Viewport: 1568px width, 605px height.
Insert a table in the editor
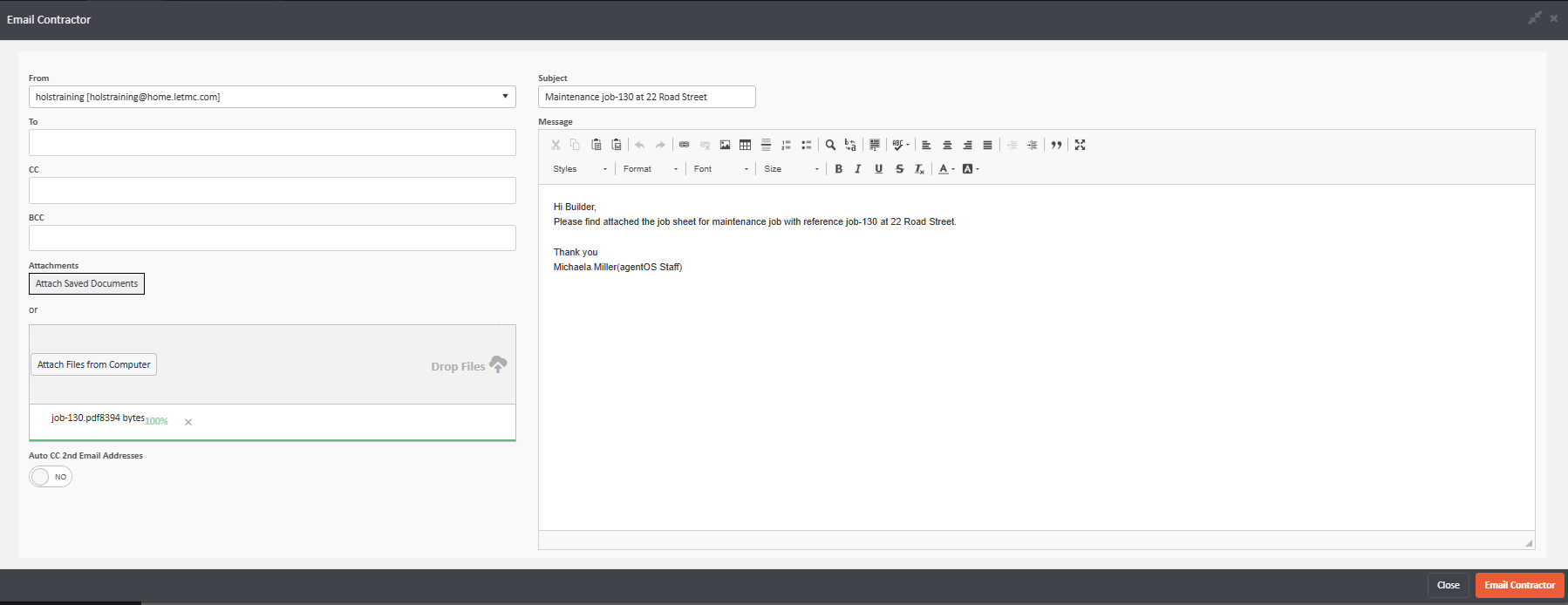(x=745, y=145)
